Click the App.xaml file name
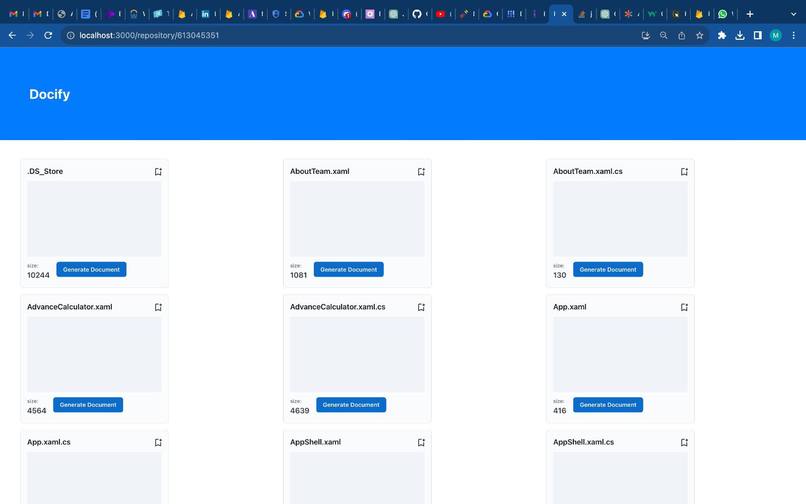 (570, 307)
